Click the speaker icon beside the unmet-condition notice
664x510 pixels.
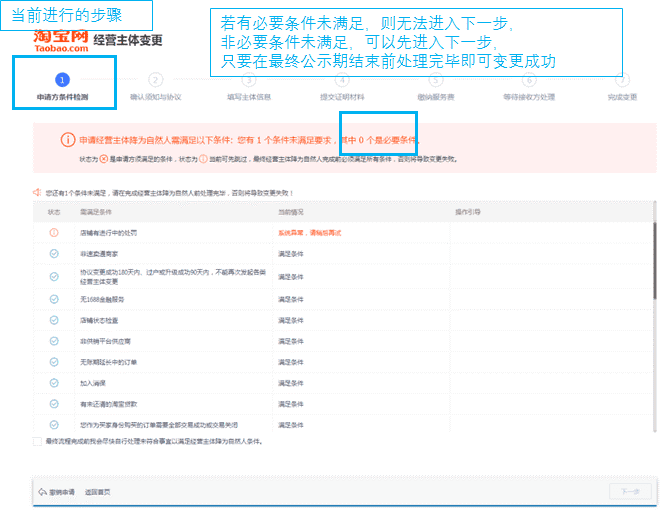[x=38, y=192]
